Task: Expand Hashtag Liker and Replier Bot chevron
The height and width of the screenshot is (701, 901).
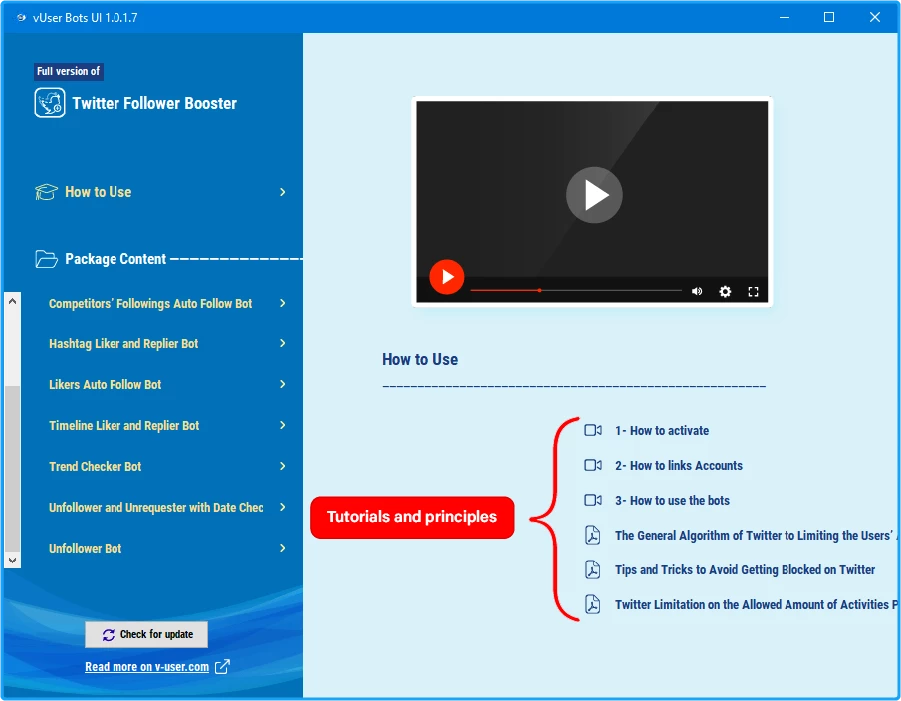Action: click(282, 343)
